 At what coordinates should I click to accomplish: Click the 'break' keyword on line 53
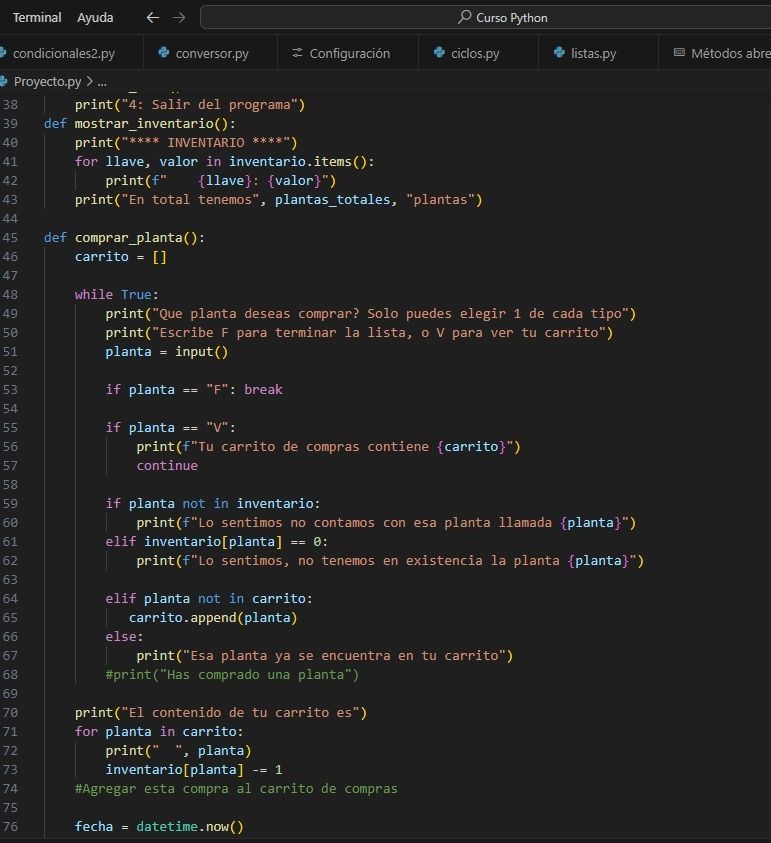coord(263,390)
